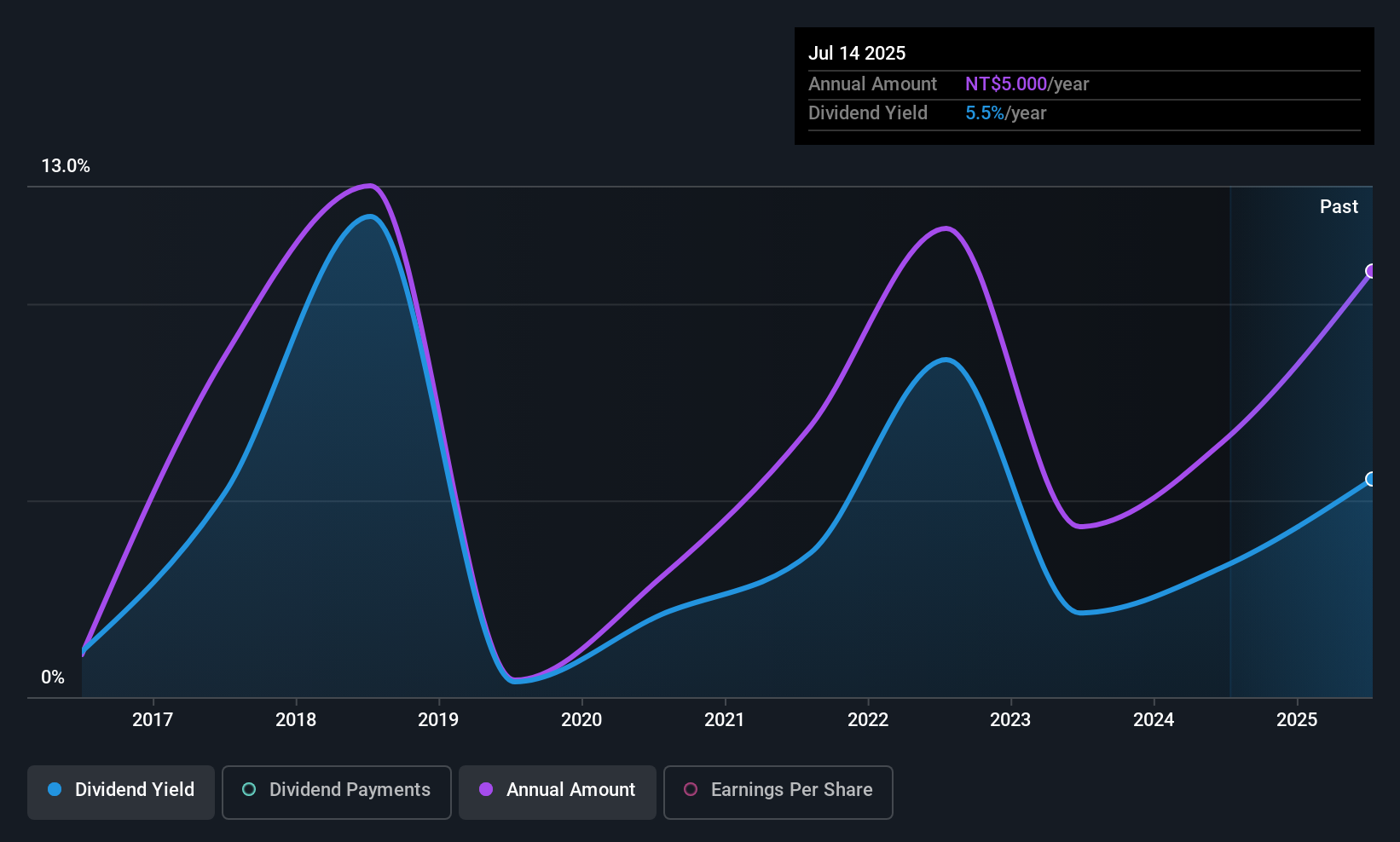Enable the Dividend Payments series
Screen dimensions: 1400x842
pos(337,792)
